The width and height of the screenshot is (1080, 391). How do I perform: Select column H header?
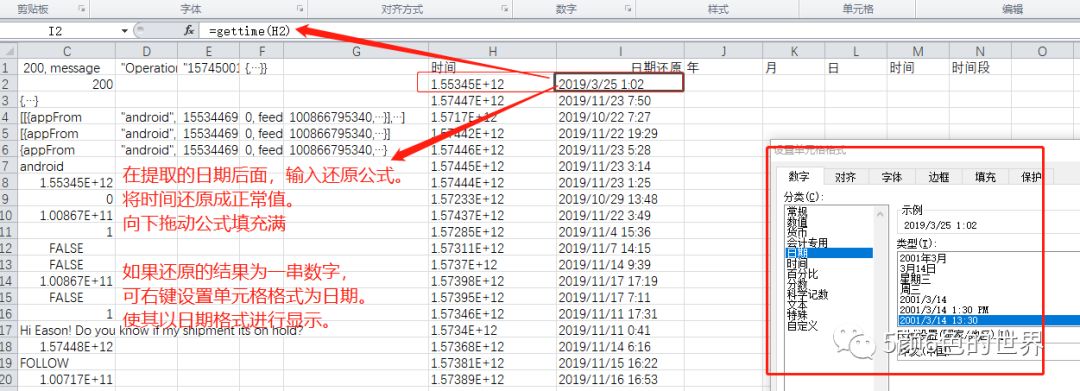tap(492, 52)
